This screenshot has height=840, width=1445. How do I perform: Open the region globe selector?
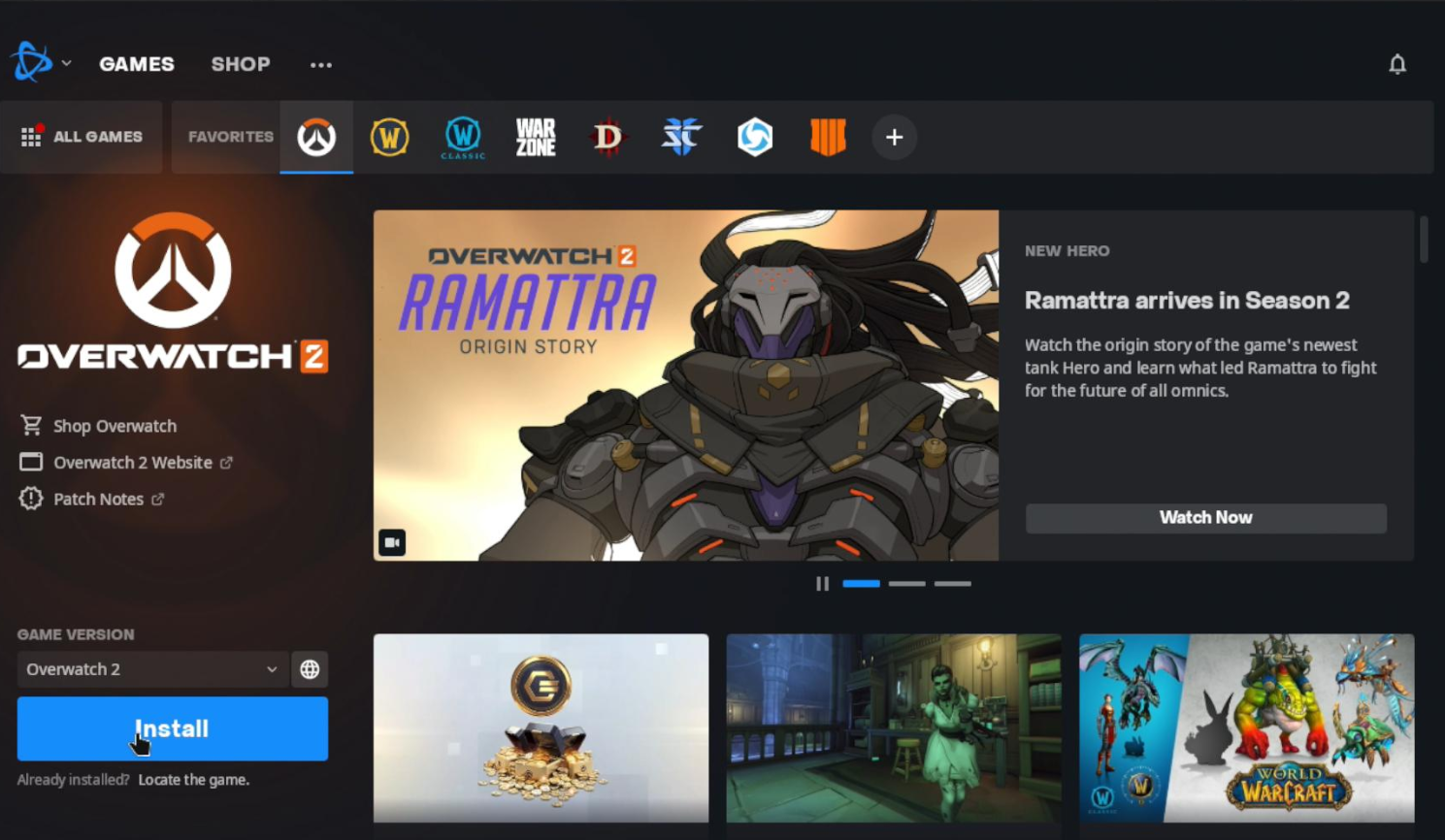[x=310, y=669]
